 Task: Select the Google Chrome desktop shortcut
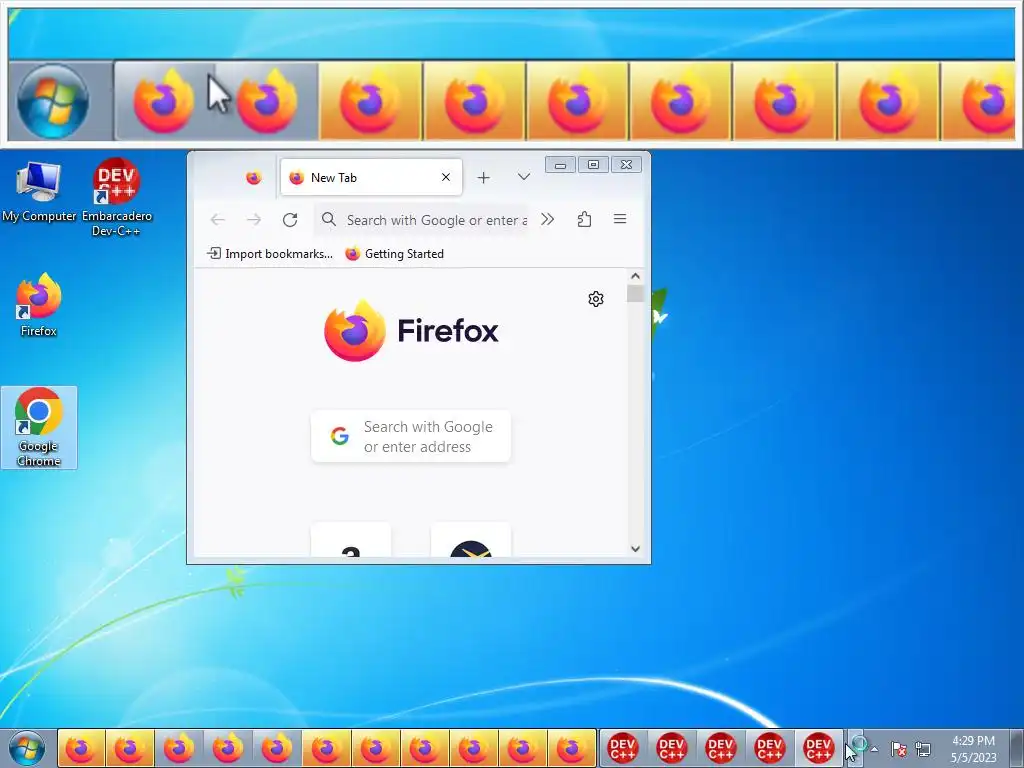tap(39, 428)
